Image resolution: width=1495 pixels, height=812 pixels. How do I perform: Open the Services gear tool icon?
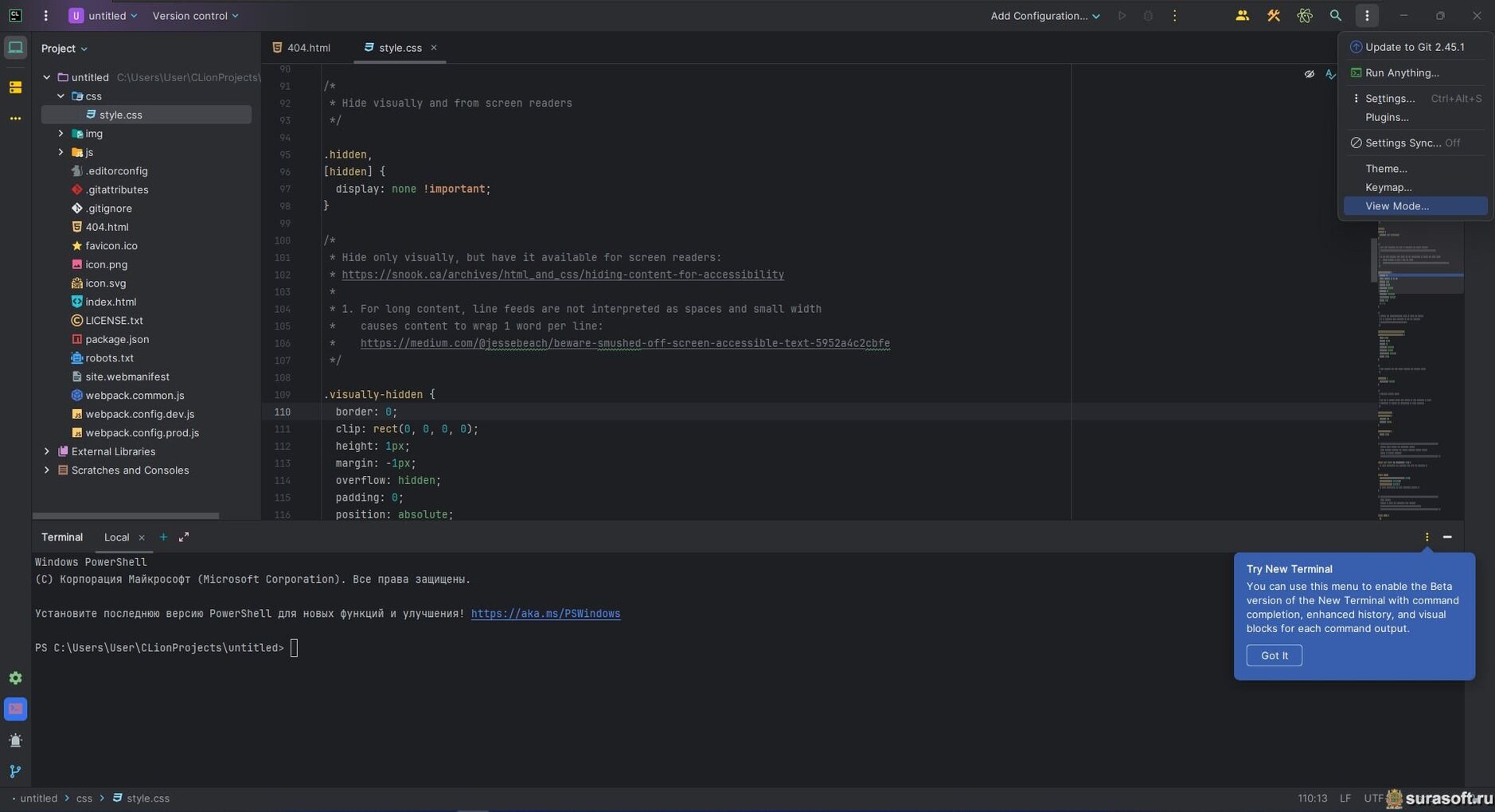pyautogui.click(x=15, y=678)
